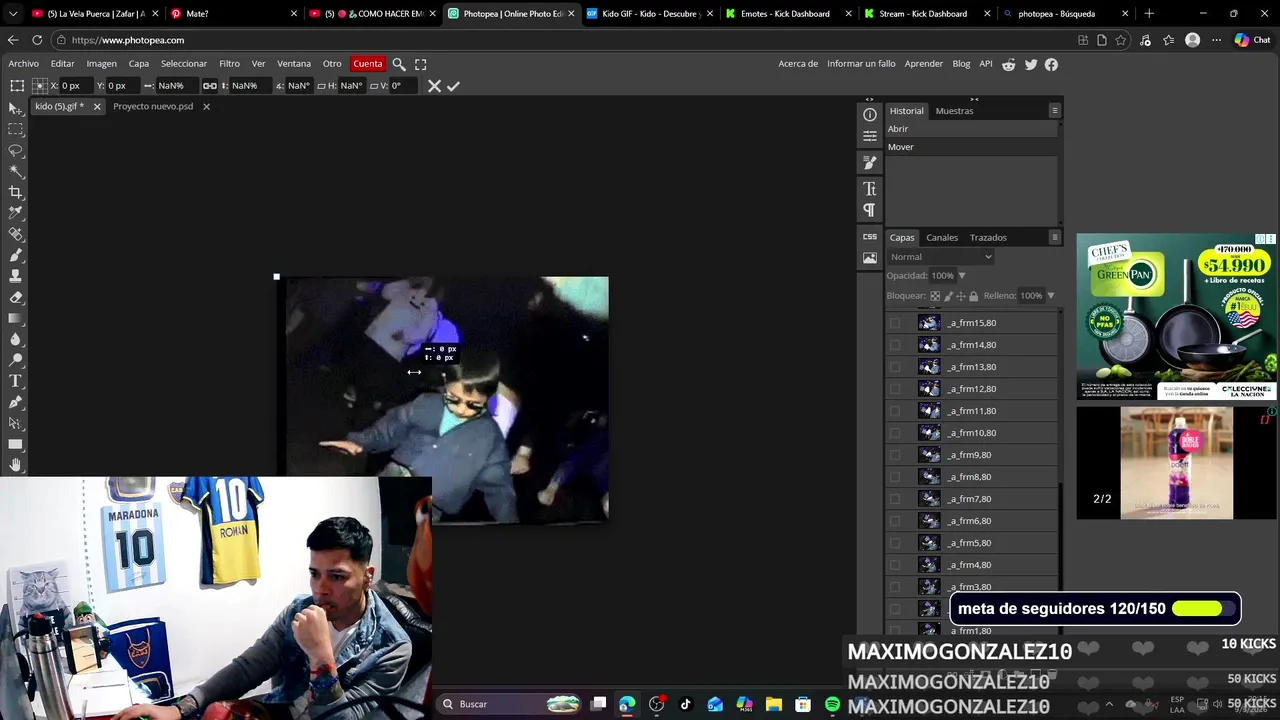This screenshot has height=720, width=1280.
Task: Select the Spot Healing Brush tool
Action: (15, 234)
